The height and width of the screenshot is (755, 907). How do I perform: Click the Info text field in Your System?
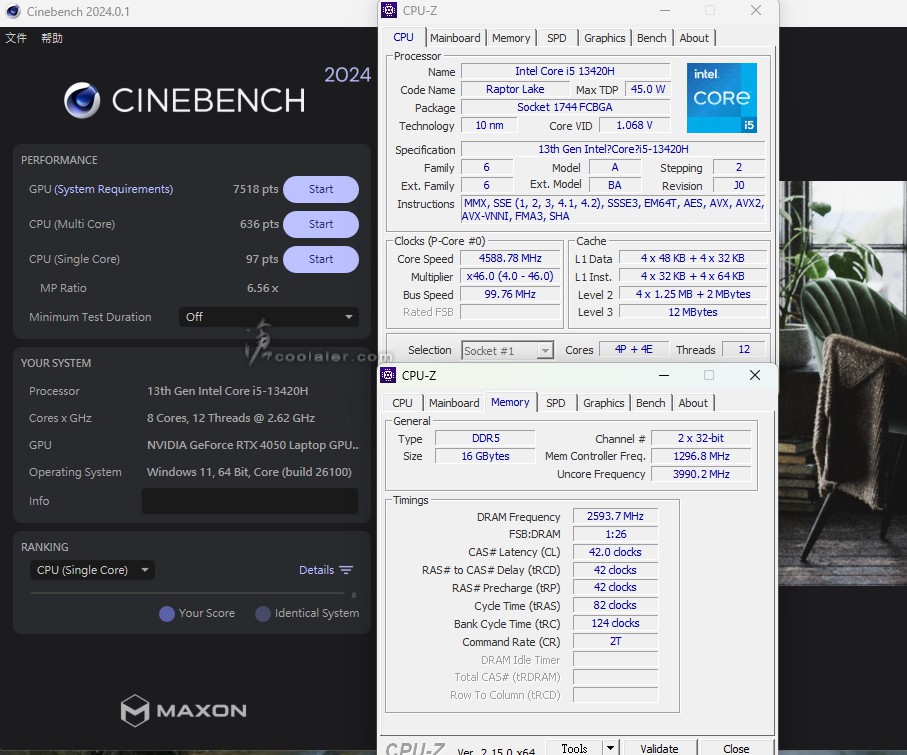pos(250,501)
